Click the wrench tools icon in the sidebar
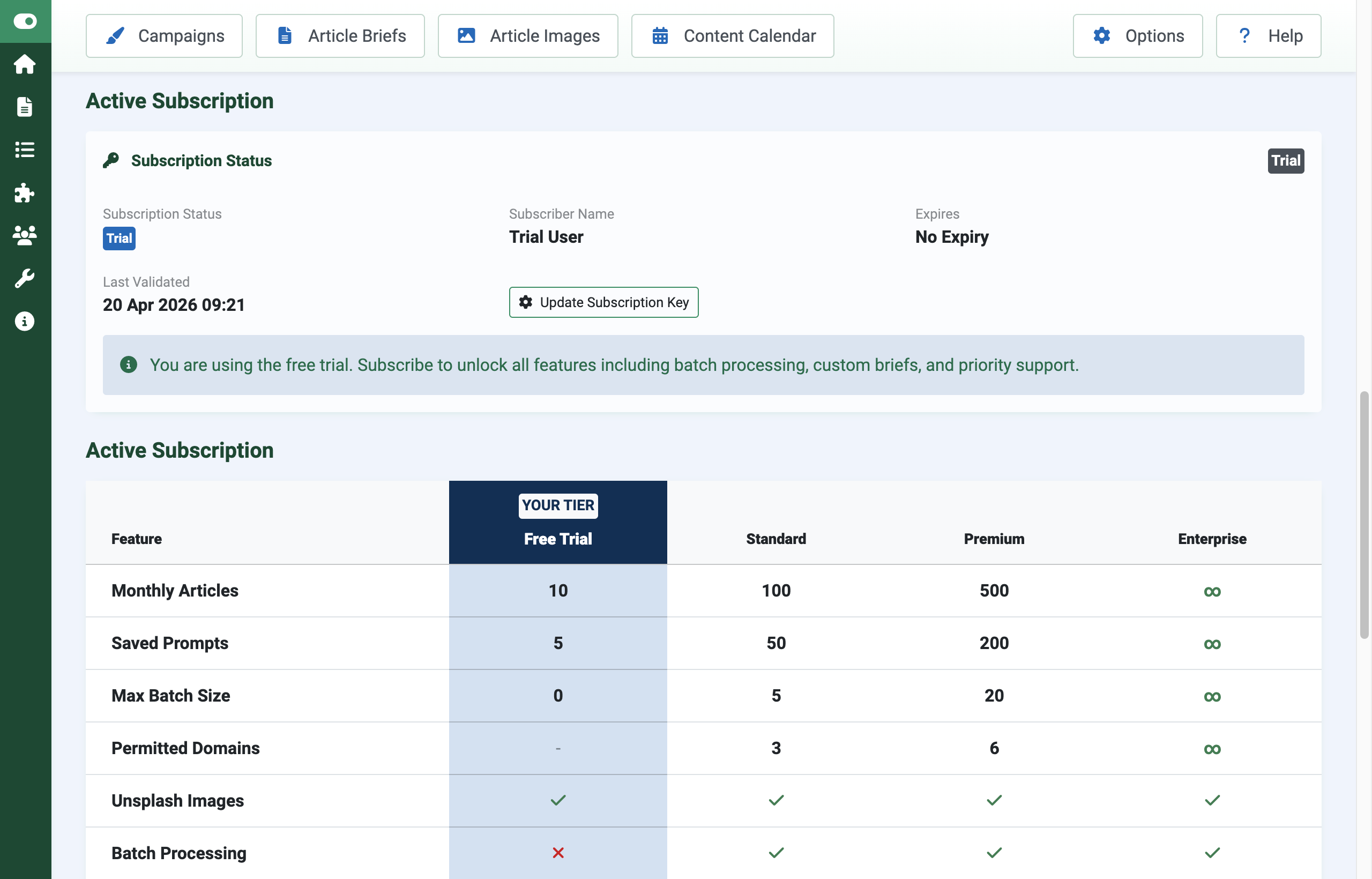This screenshot has width=1372, height=879. [25, 278]
